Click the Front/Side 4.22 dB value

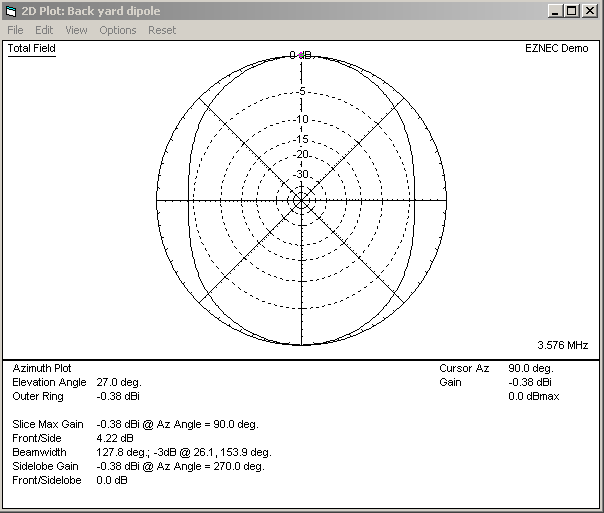point(113,438)
